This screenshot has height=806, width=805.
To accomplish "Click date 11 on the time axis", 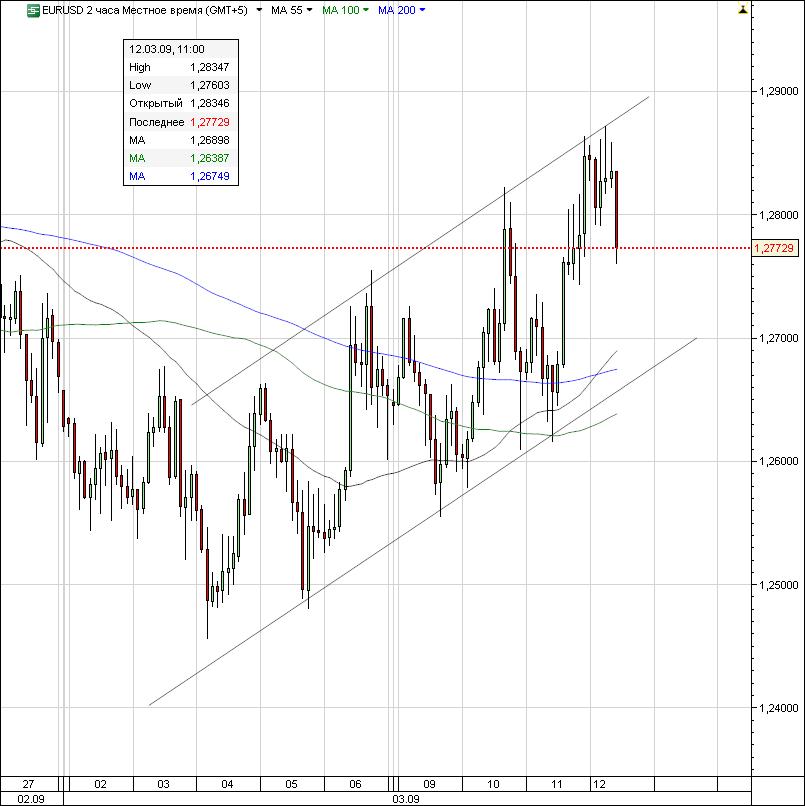I will (557, 784).
